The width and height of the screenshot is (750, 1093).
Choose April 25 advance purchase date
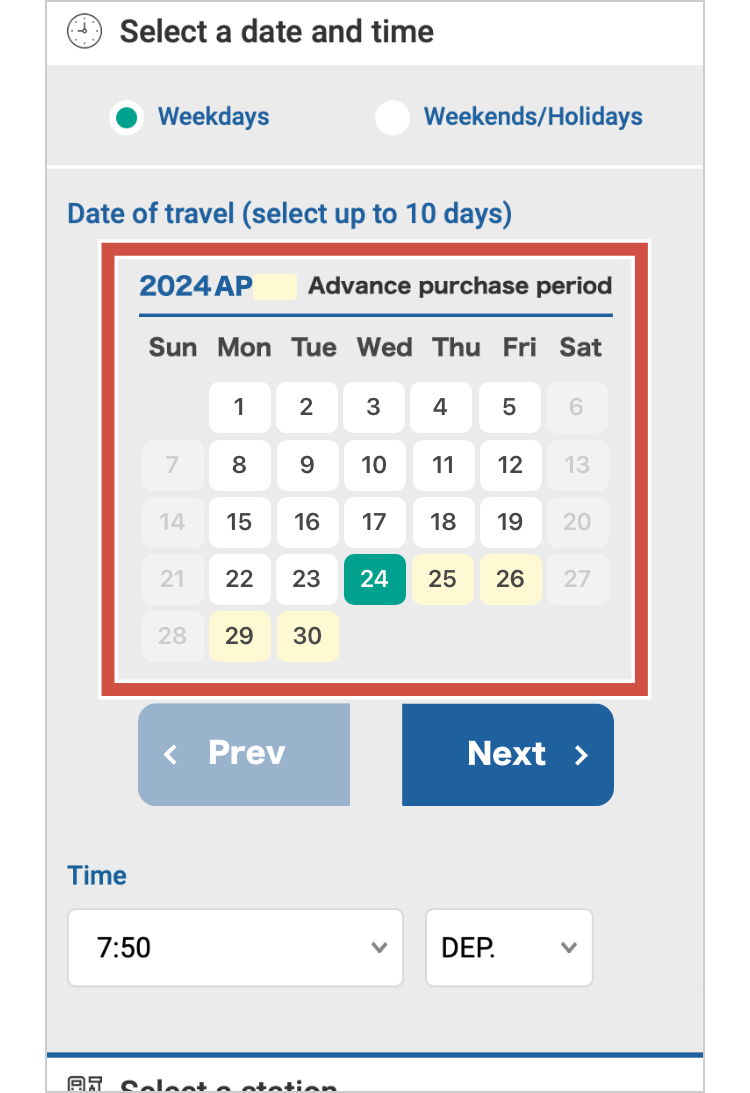tap(442, 579)
